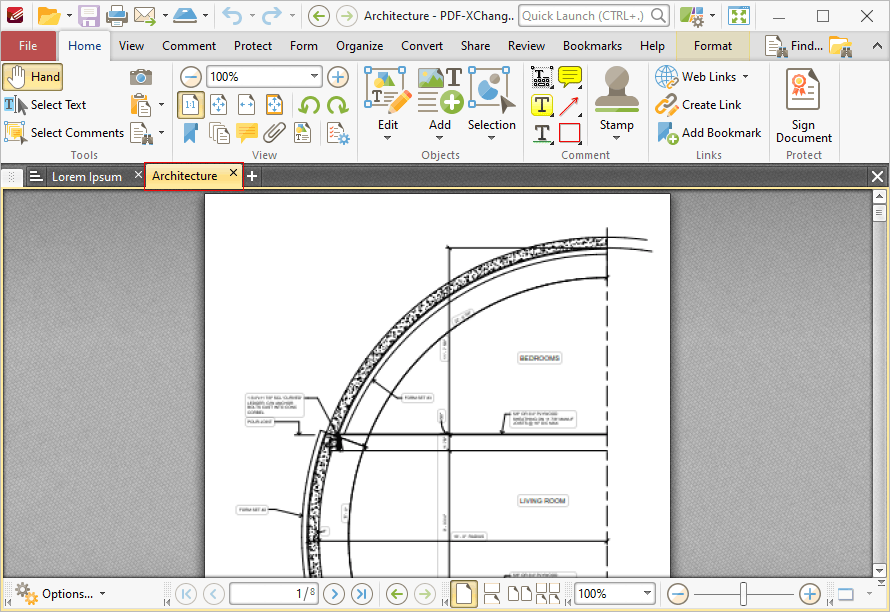The image size is (890, 612).
Task: Activate the Hand tool
Action: (32, 77)
